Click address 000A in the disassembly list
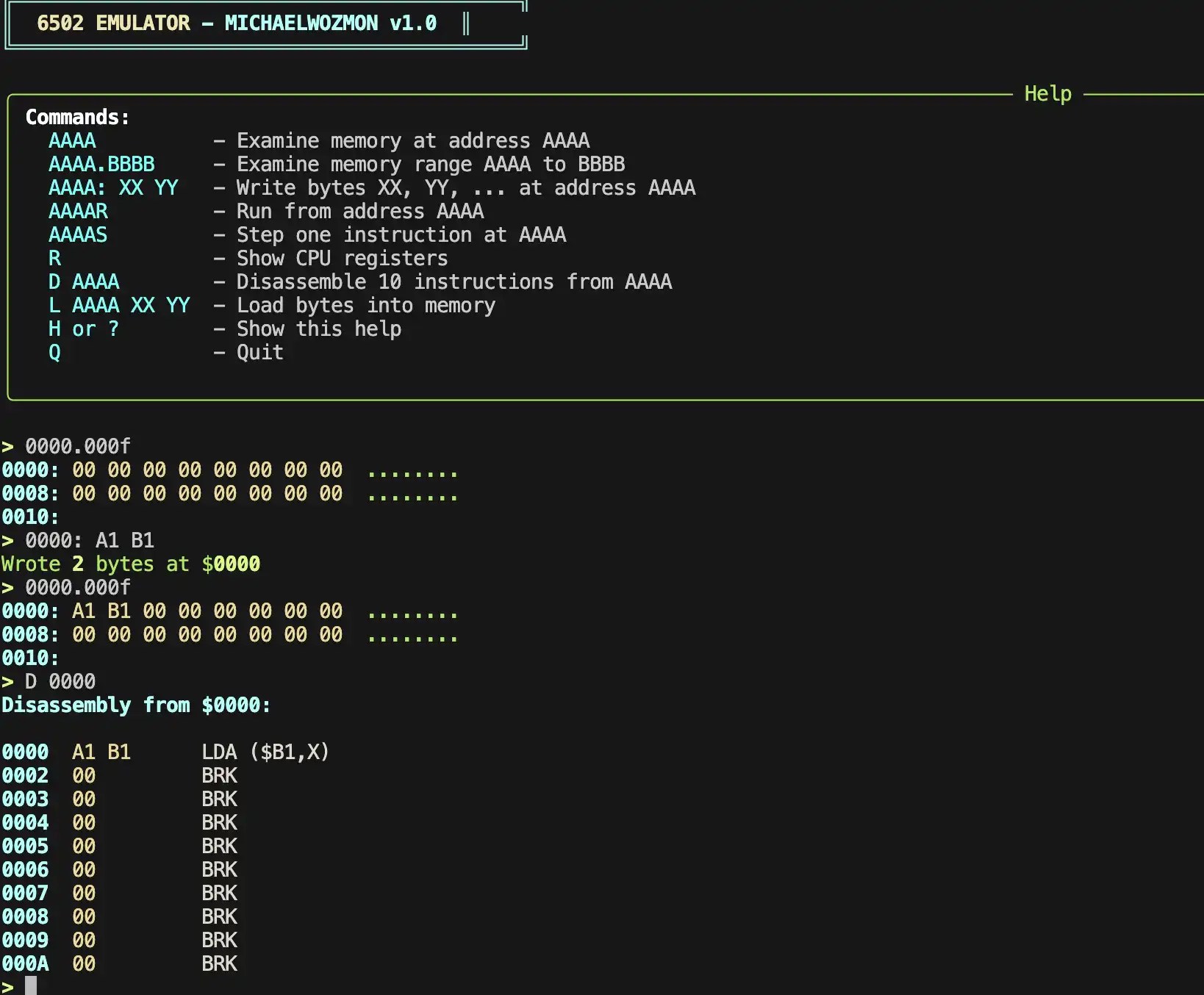 point(25,964)
